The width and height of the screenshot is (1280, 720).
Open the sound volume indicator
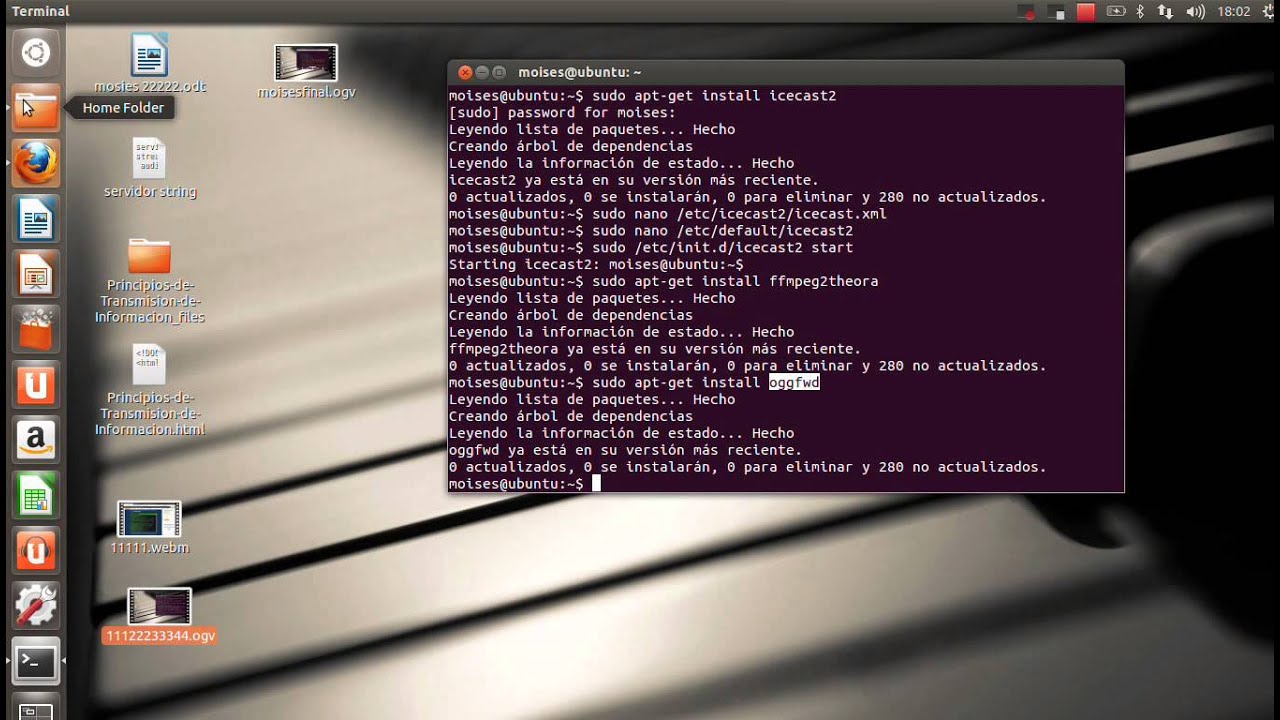click(1195, 12)
